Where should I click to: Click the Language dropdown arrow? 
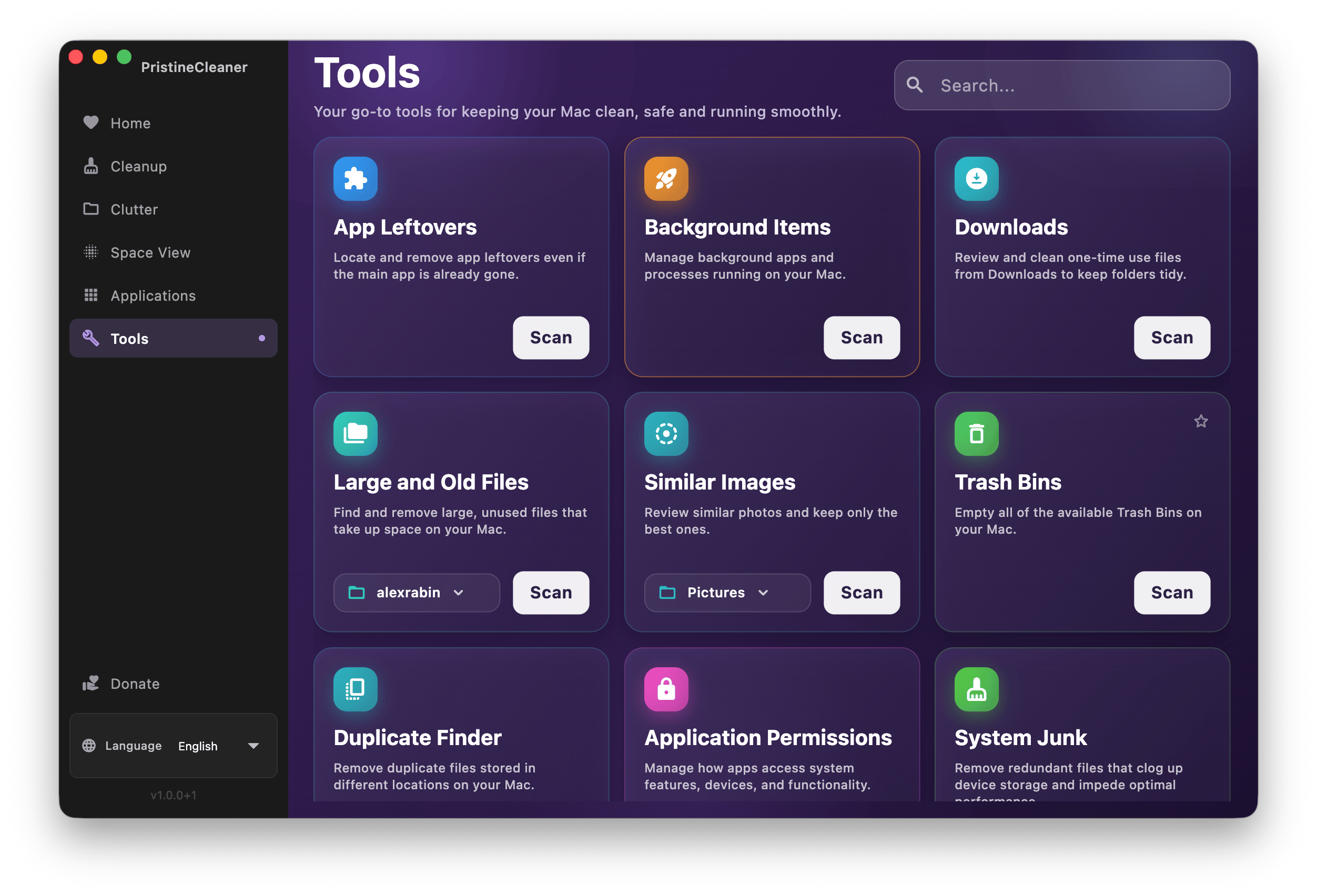254,746
